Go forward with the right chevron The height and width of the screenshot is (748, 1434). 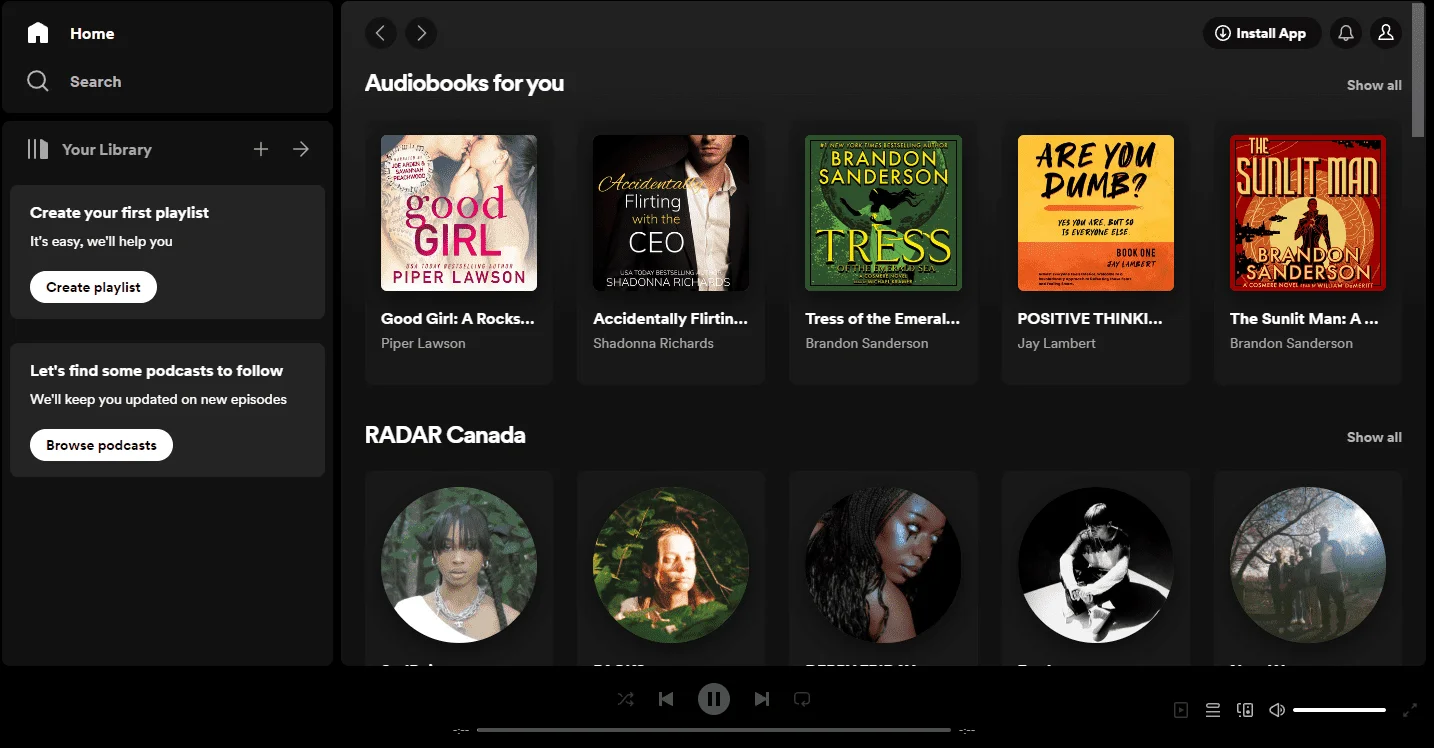coord(421,33)
